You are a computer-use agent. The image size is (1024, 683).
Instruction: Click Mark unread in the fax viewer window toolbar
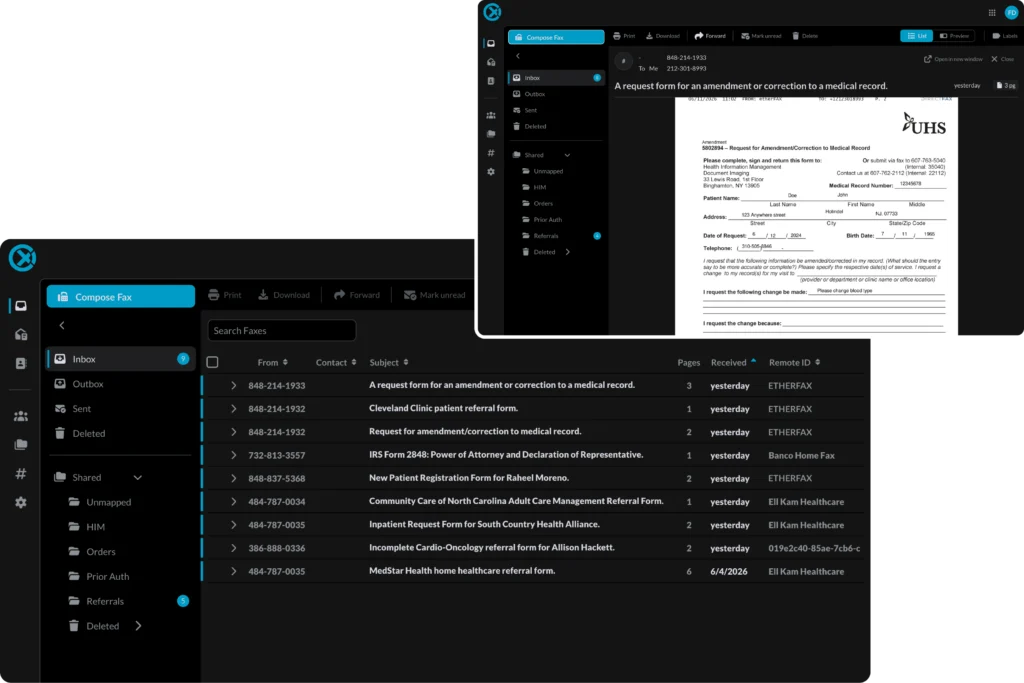(x=761, y=36)
